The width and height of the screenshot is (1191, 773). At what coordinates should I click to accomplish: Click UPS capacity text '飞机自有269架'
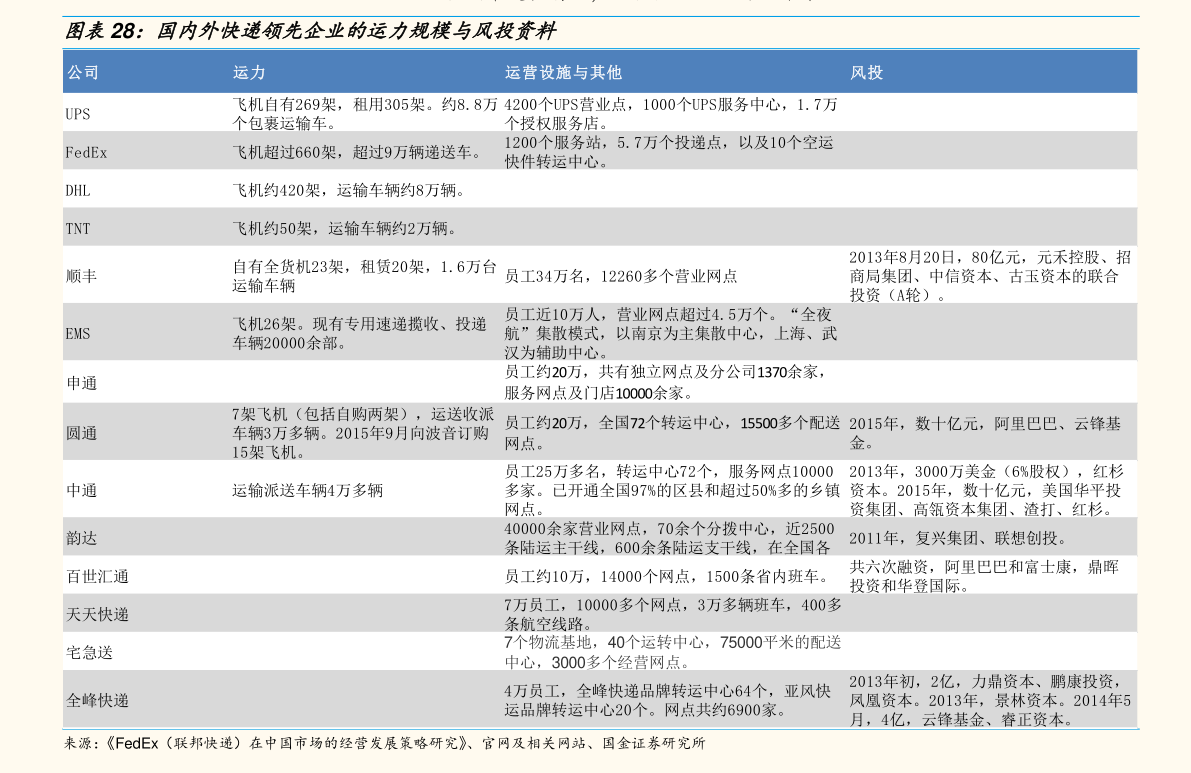pyautogui.click(x=286, y=105)
